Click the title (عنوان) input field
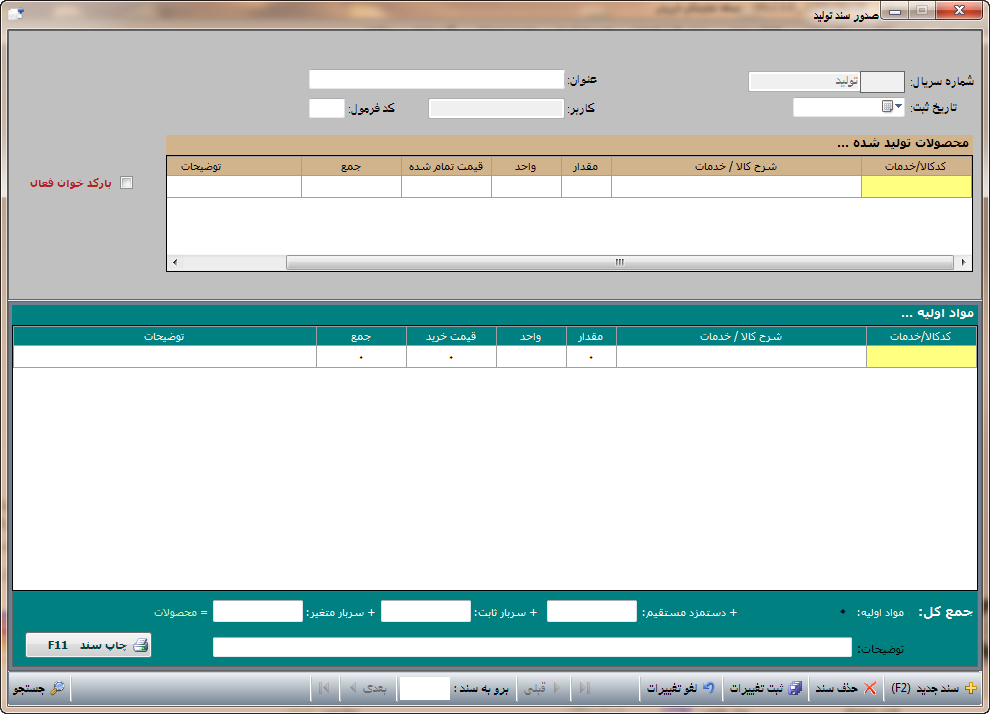990x714 pixels. click(436, 79)
